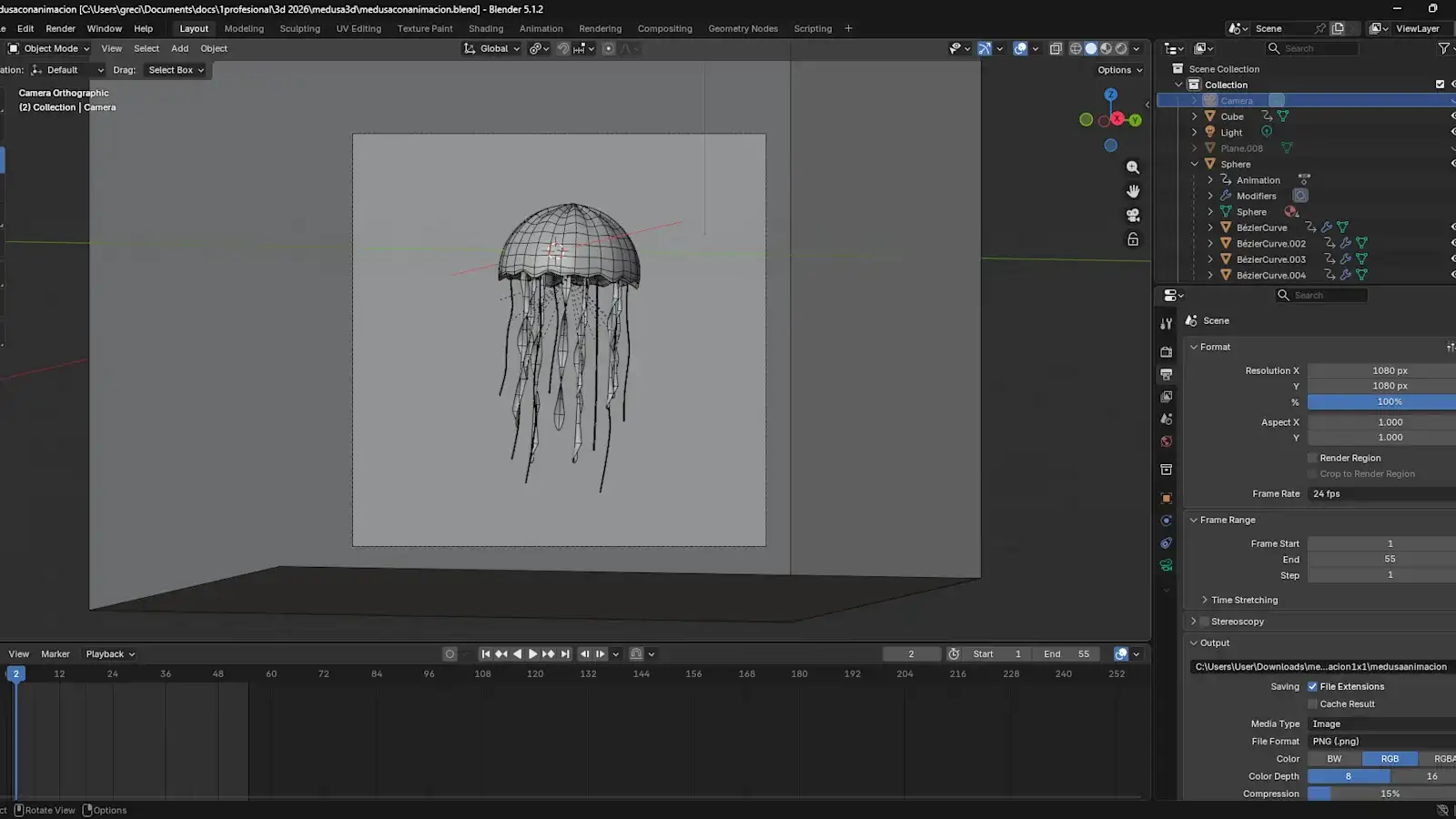Viewport: 1456px width, 819px height.
Task: Open the camera Data properties tab
Action: (1166, 565)
